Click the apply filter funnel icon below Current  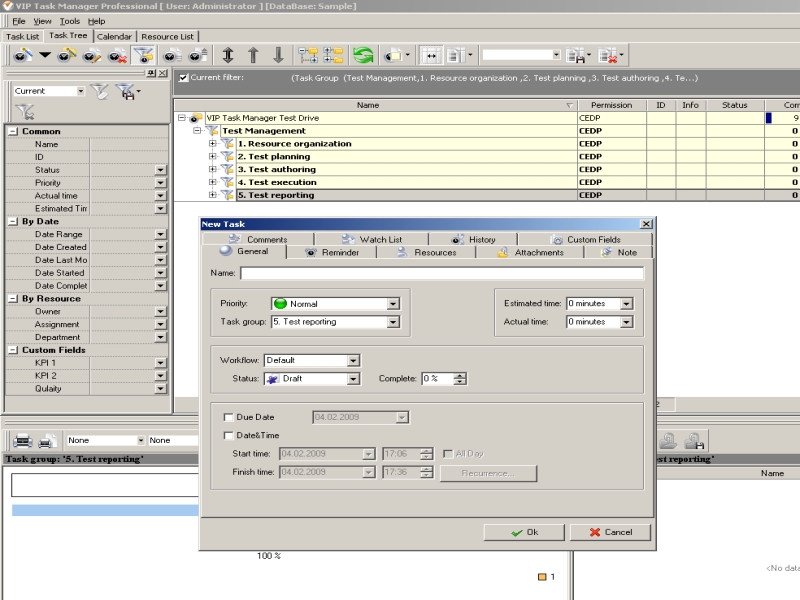[24, 111]
